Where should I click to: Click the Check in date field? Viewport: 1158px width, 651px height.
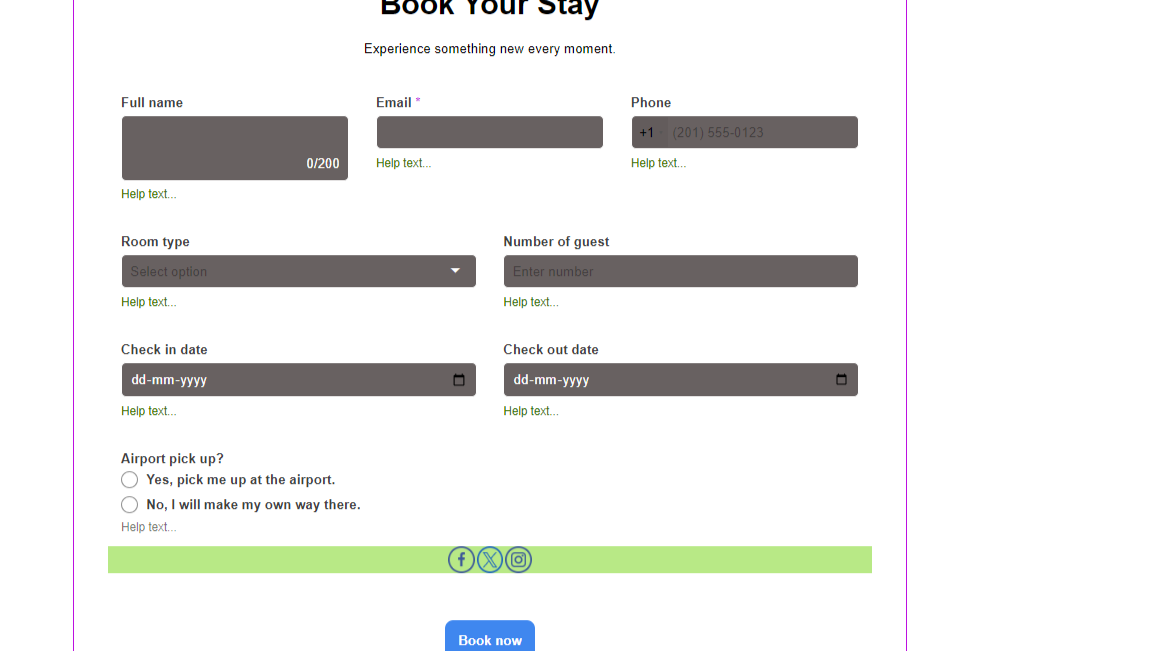(x=298, y=380)
